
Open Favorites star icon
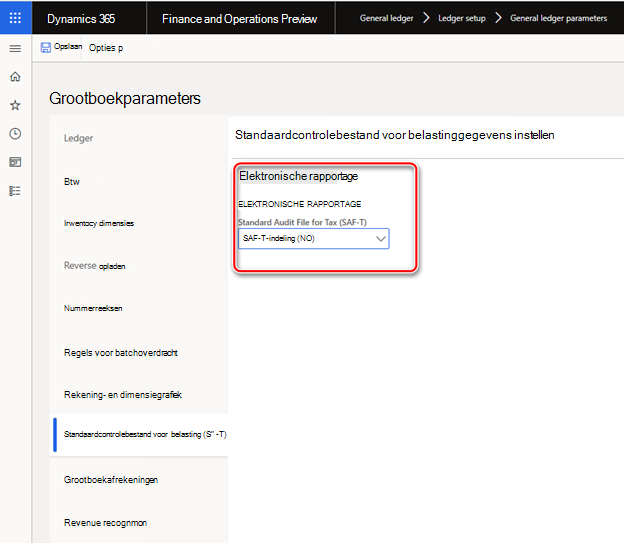click(15, 105)
